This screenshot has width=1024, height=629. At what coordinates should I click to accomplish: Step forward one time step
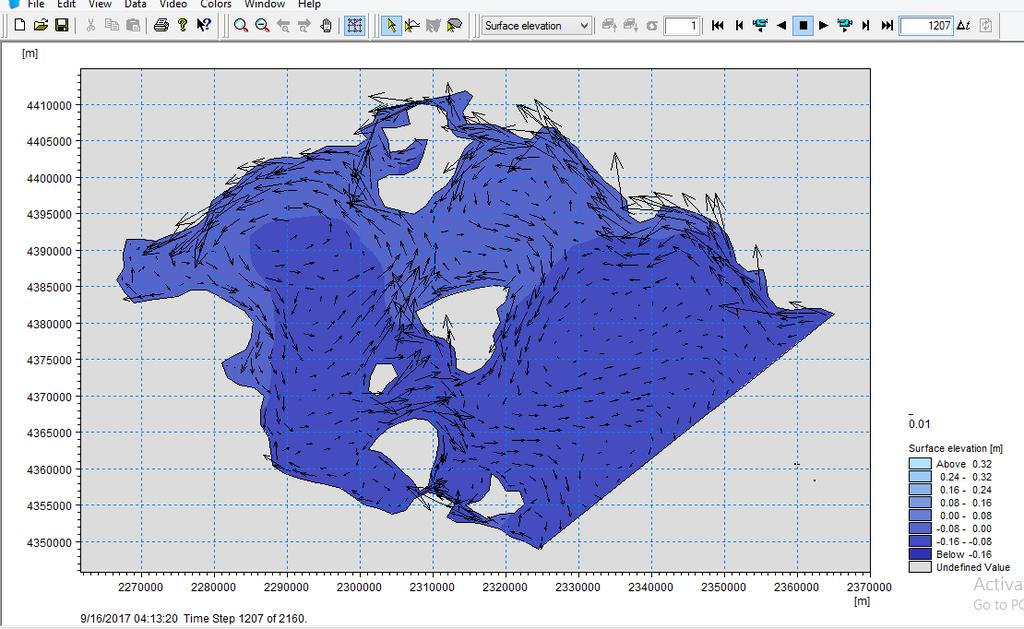tap(866, 25)
